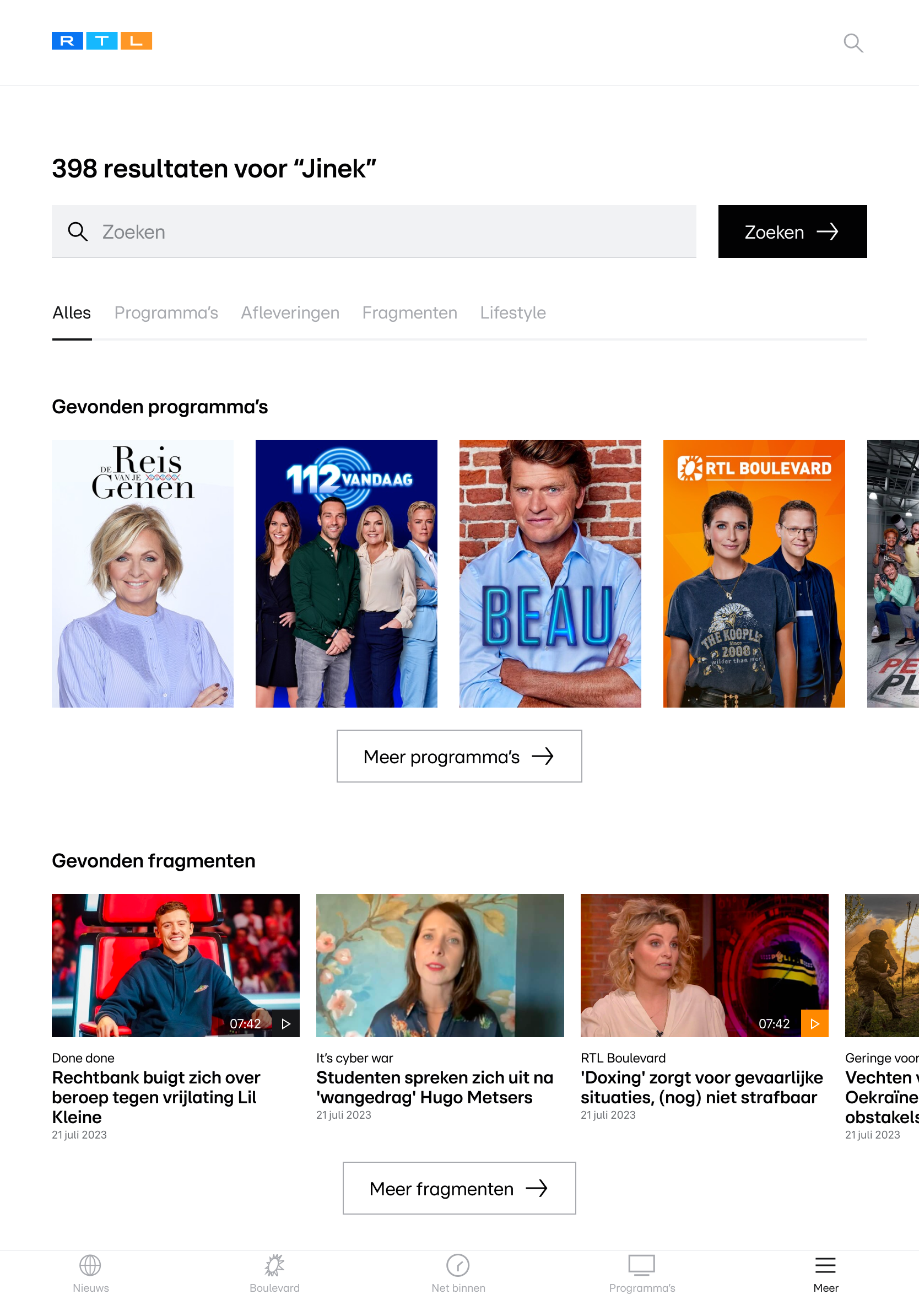
Task: Play the Doxing fragment with orange play icon
Action: click(x=815, y=1024)
